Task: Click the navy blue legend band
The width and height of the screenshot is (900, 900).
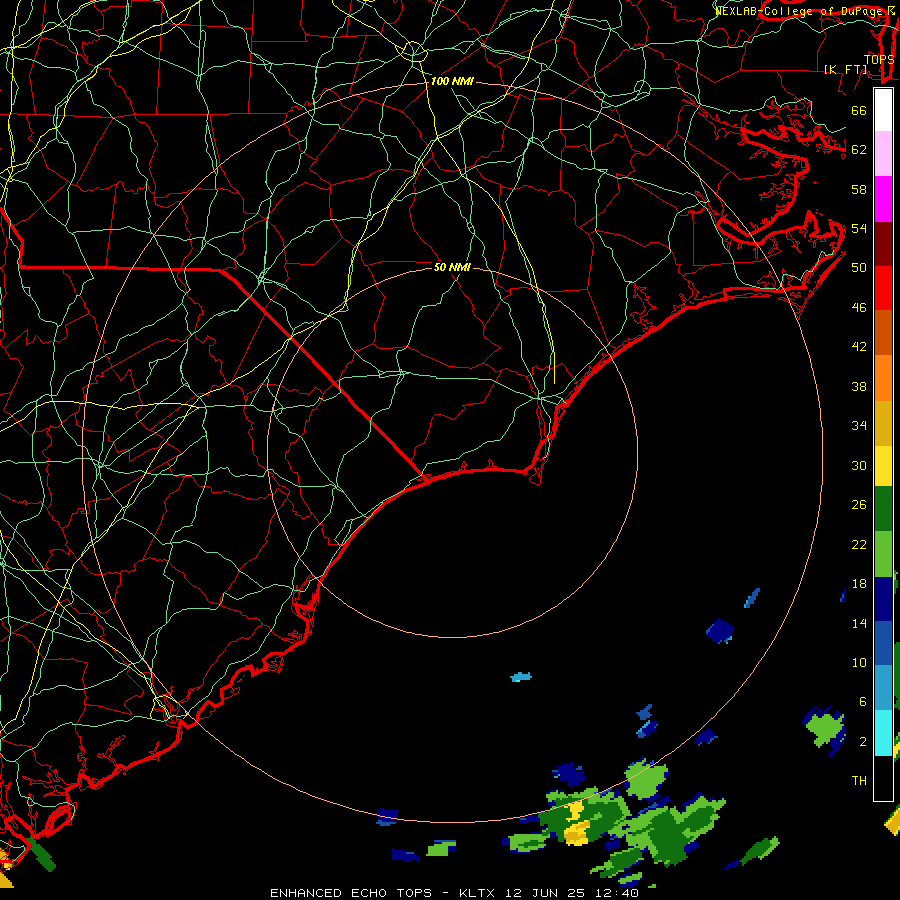Action: (x=883, y=599)
